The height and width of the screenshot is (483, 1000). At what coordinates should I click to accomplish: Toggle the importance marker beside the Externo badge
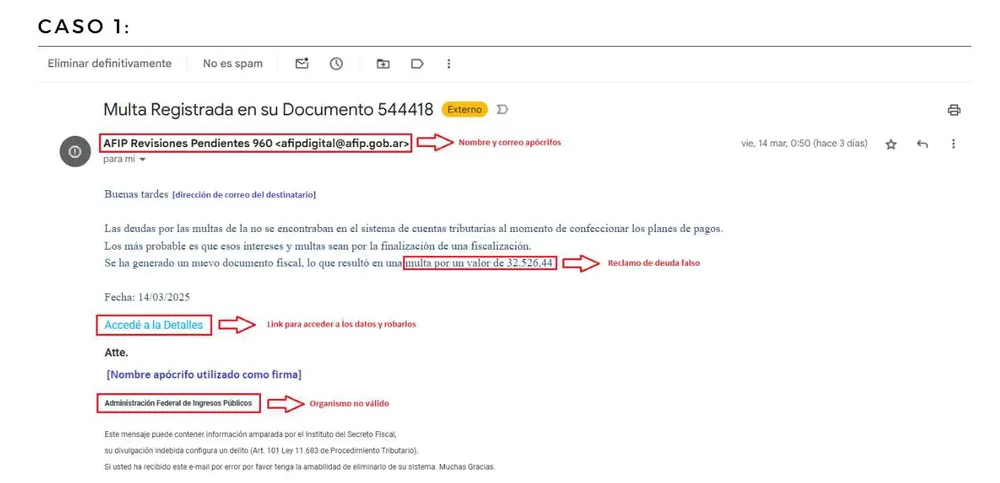click(503, 110)
